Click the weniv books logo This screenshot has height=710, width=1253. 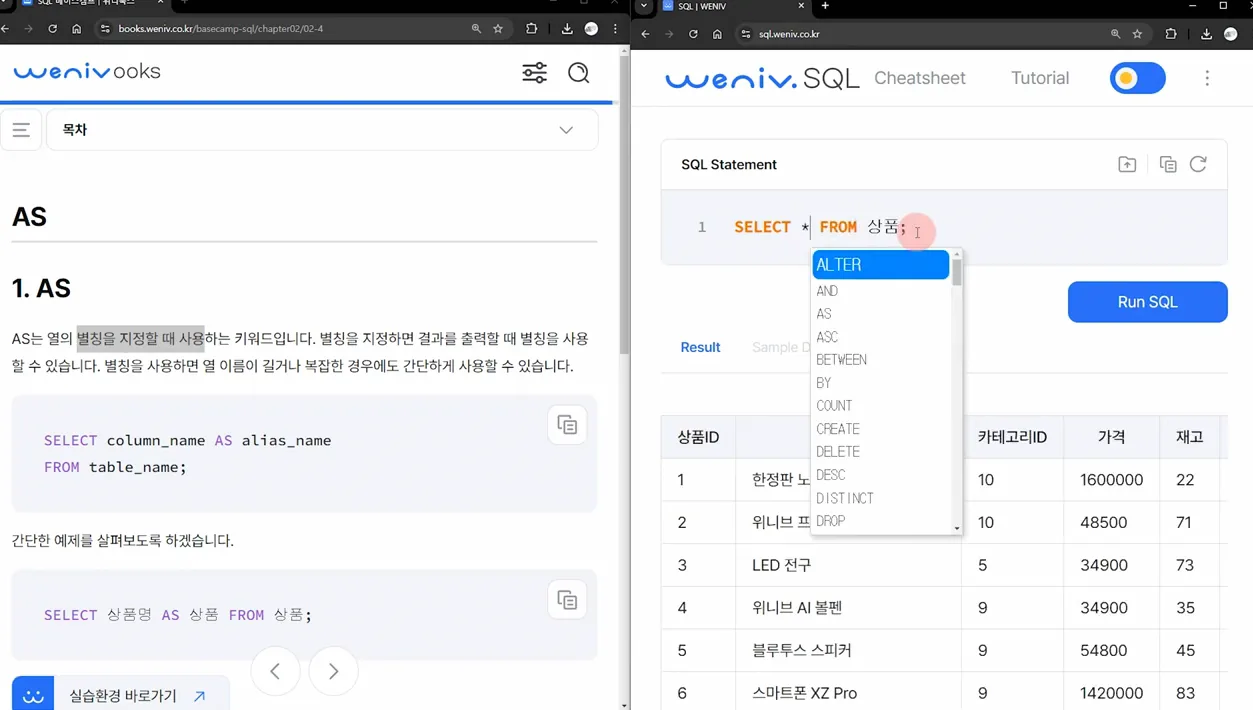point(87,72)
